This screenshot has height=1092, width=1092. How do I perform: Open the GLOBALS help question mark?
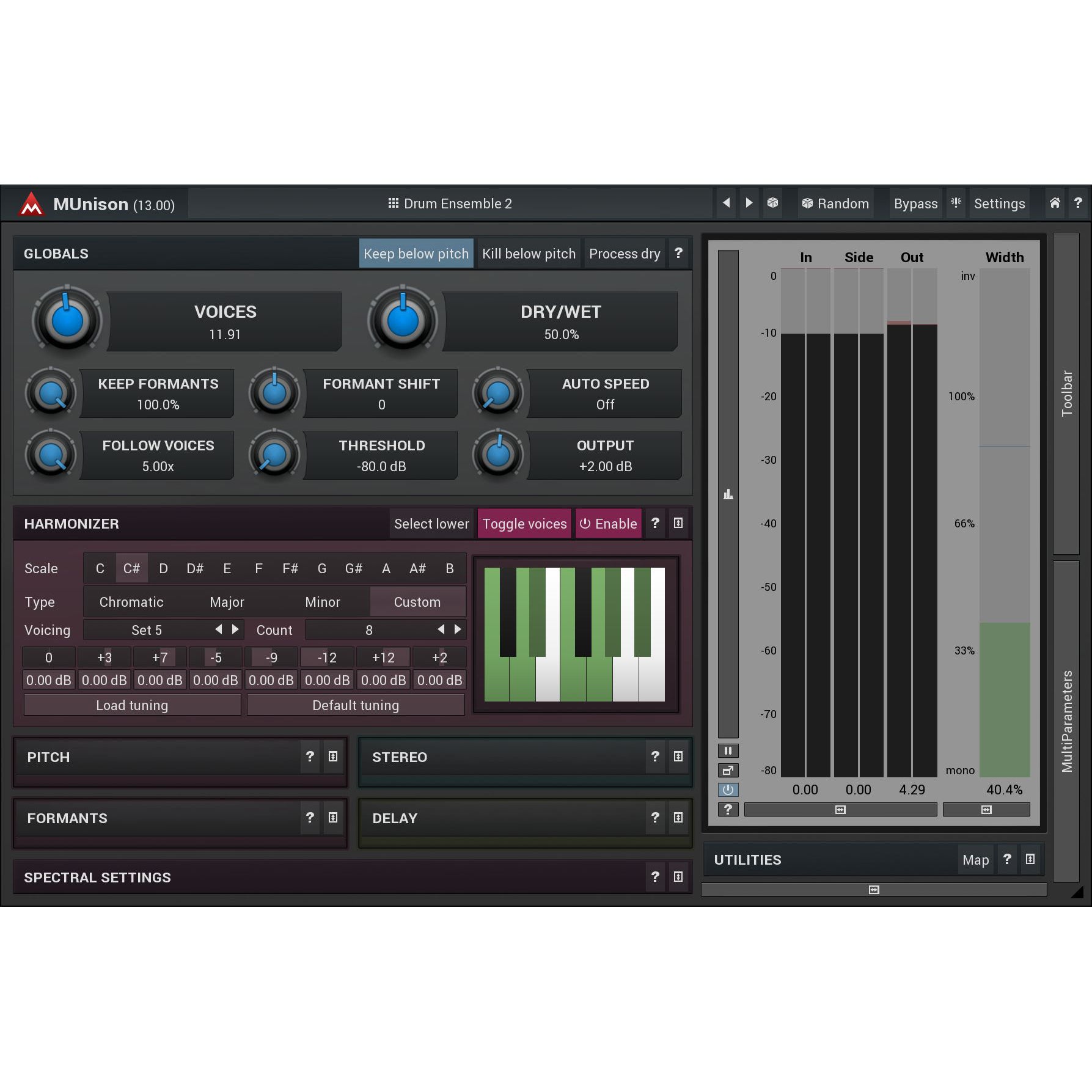[x=678, y=253]
